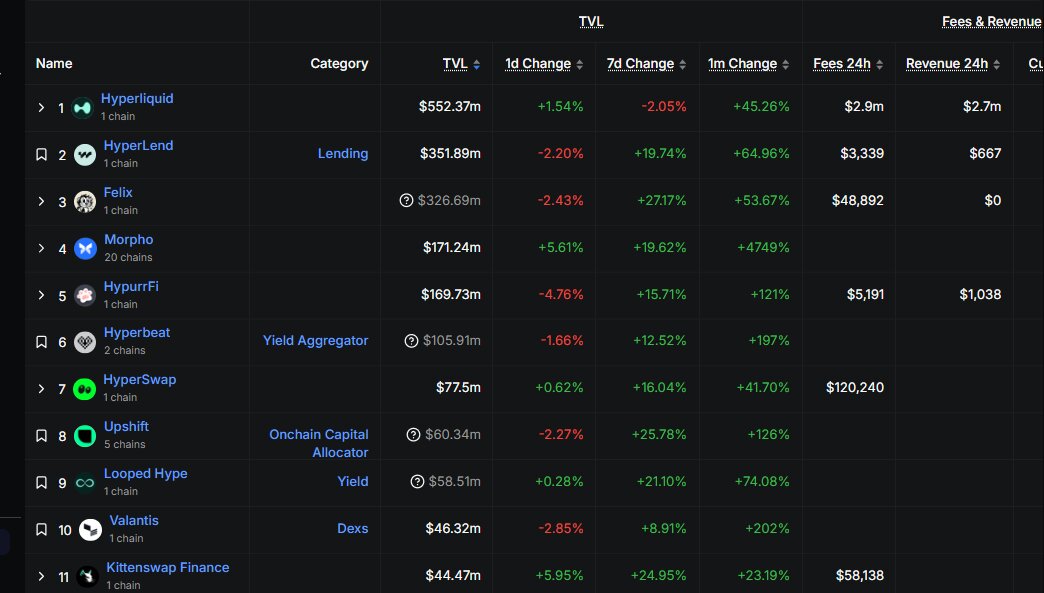Open the Felix protocol page
This screenshot has height=593, width=1044.
tap(118, 192)
